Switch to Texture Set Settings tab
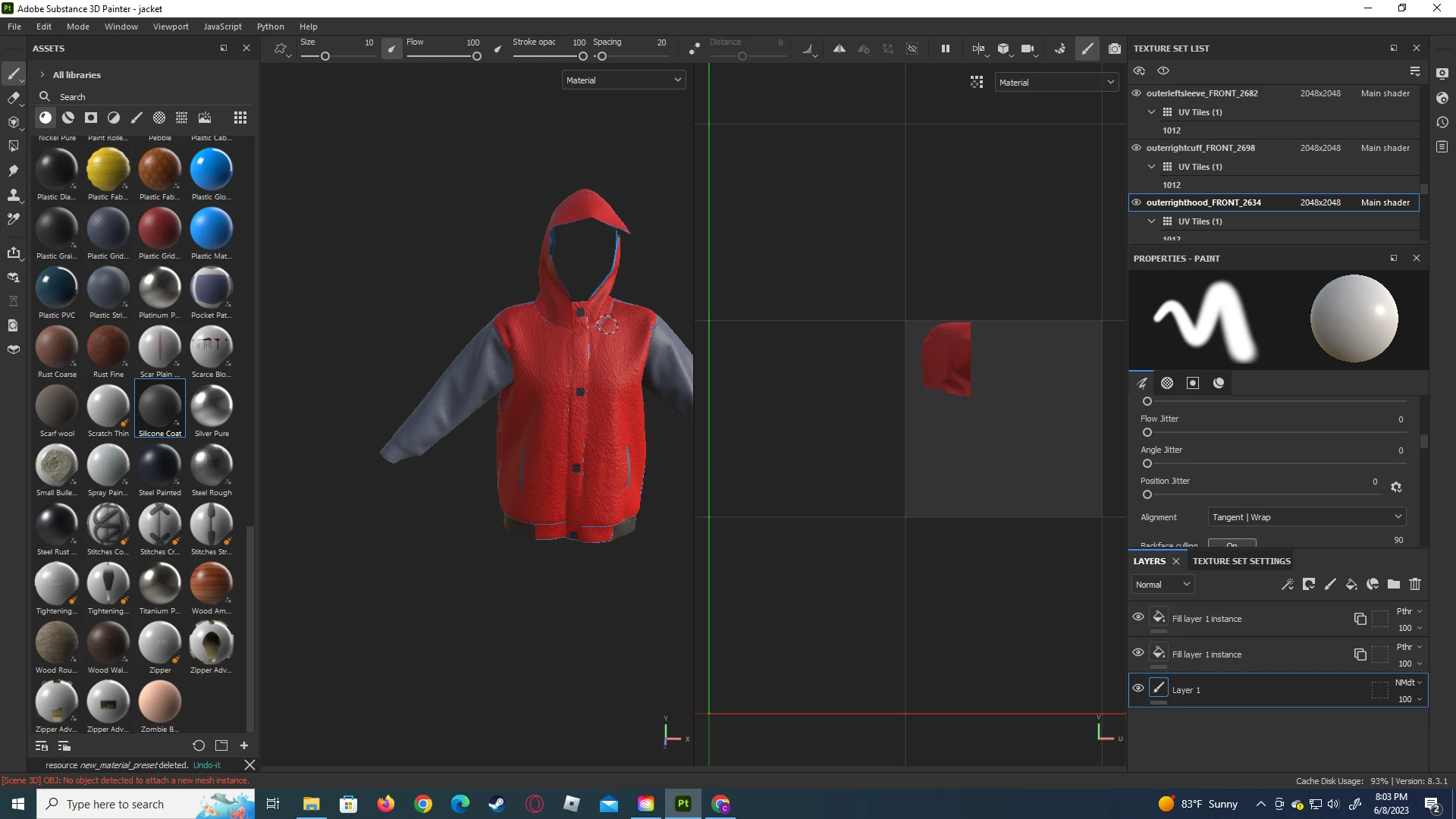This screenshot has width=1456, height=819. 1241,561
